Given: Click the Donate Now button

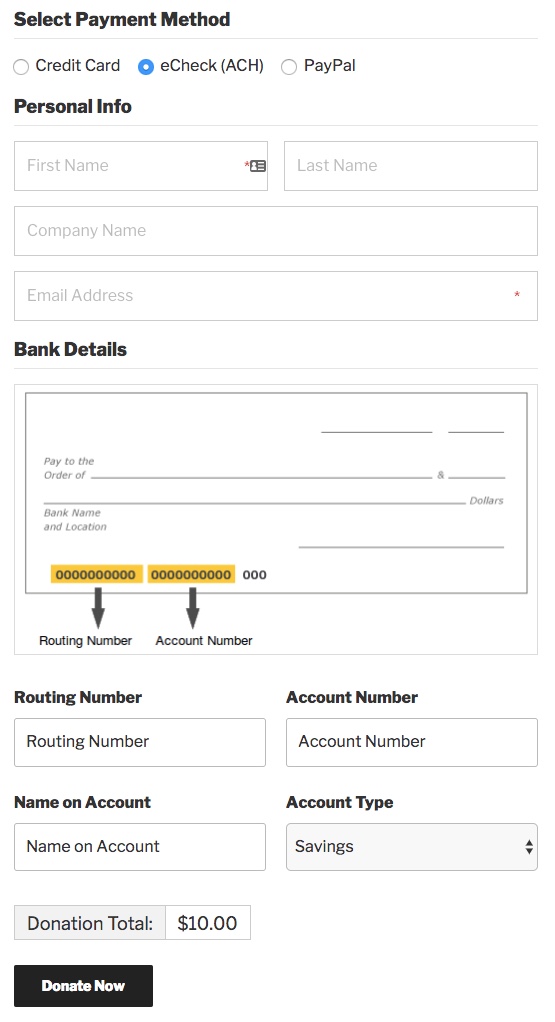Looking at the screenshot, I should pos(83,986).
